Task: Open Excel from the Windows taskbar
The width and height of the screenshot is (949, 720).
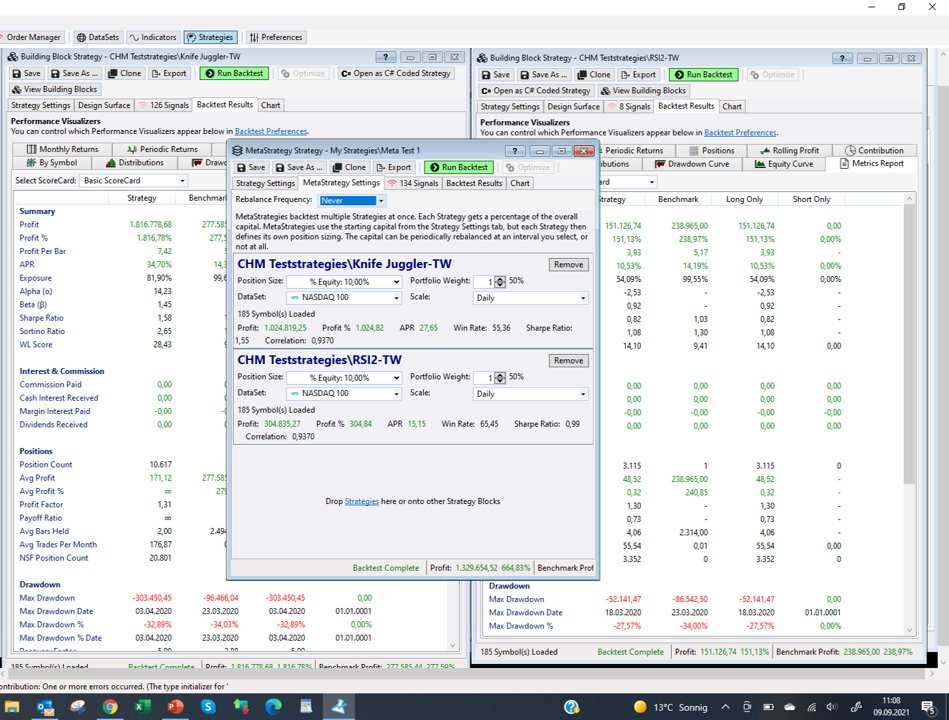Action: (142, 707)
